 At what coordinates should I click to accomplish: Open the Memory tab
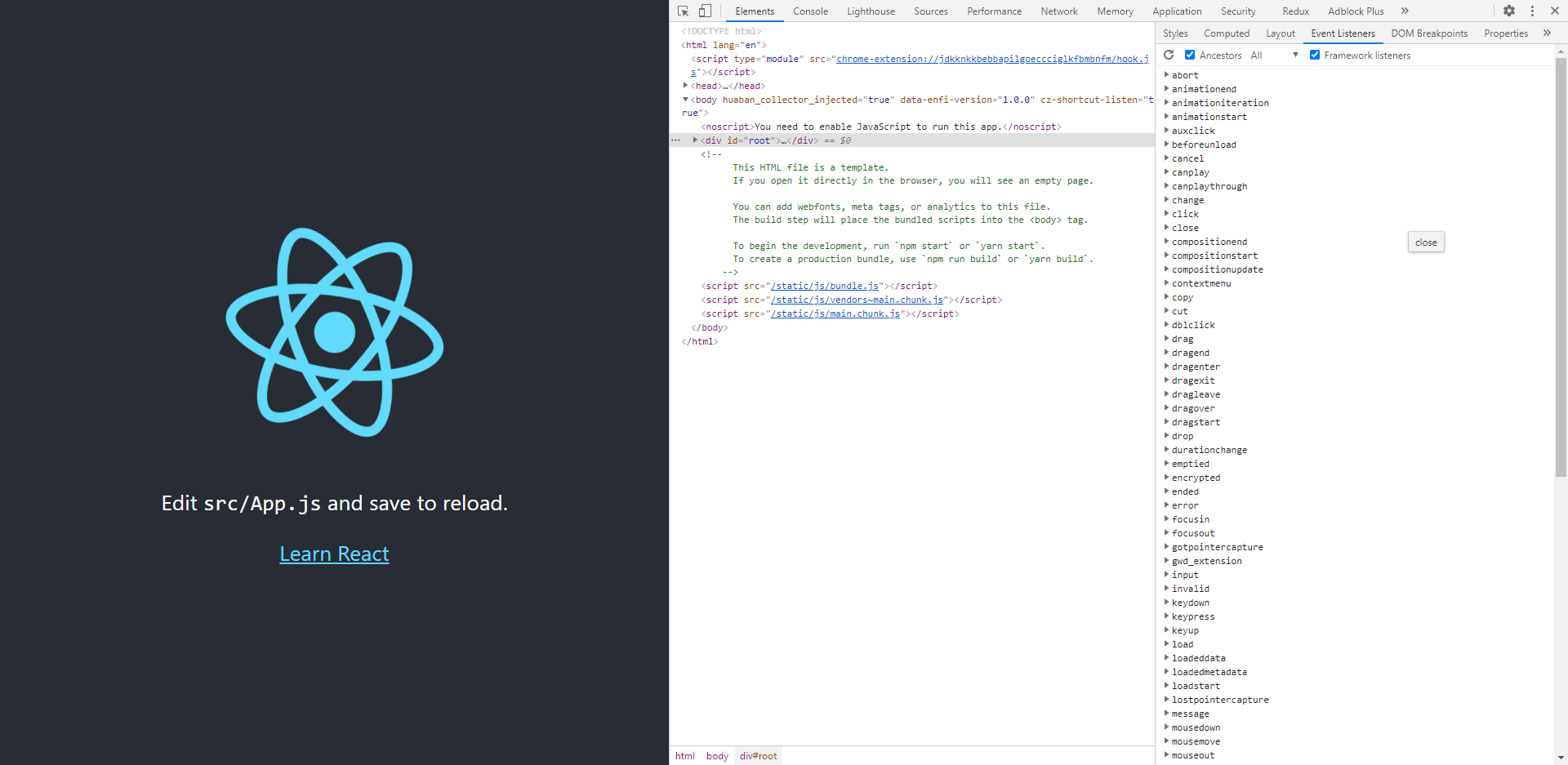coord(1115,11)
